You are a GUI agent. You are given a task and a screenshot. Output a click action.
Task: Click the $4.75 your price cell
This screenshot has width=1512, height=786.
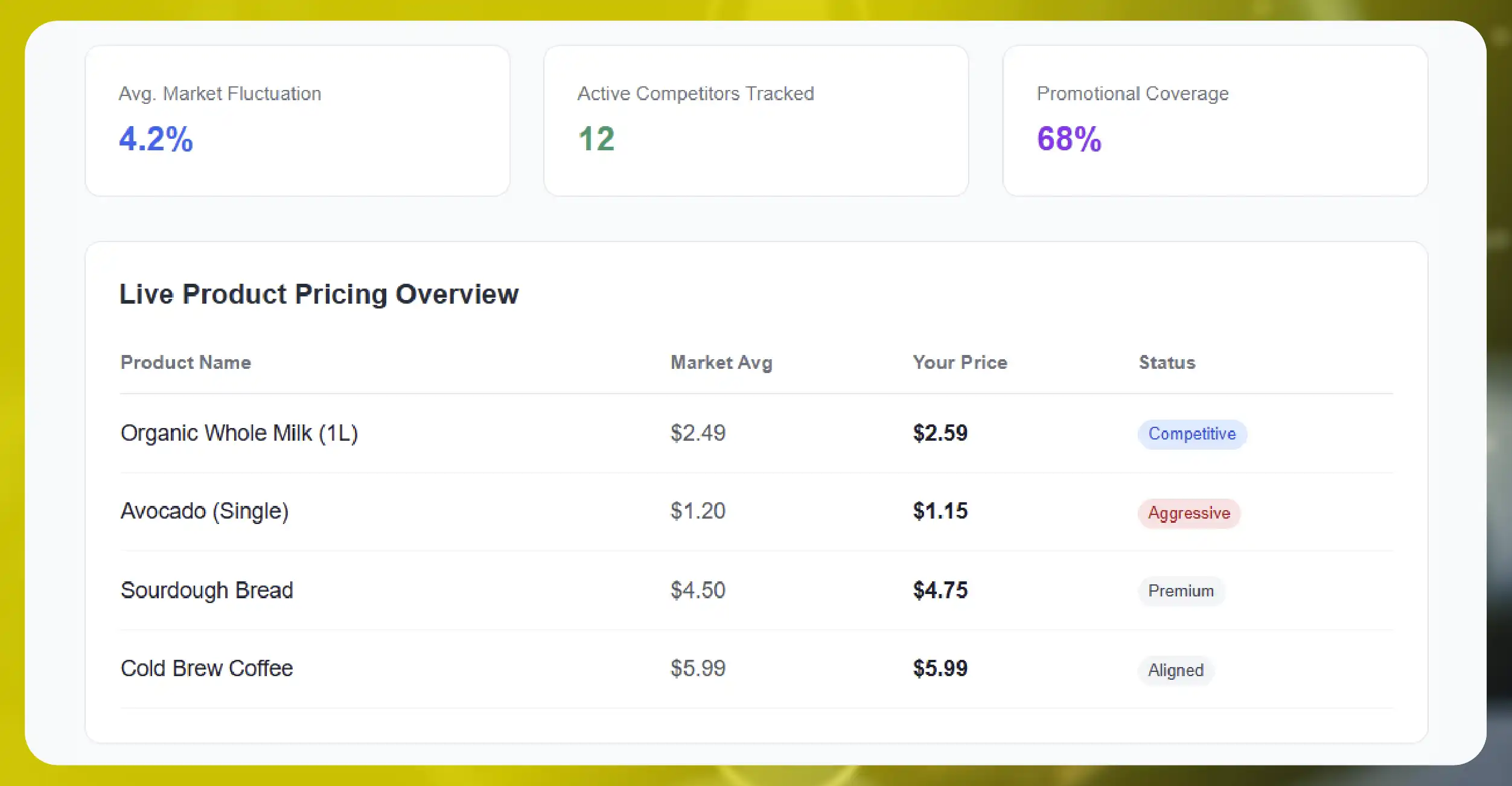tap(940, 590)
